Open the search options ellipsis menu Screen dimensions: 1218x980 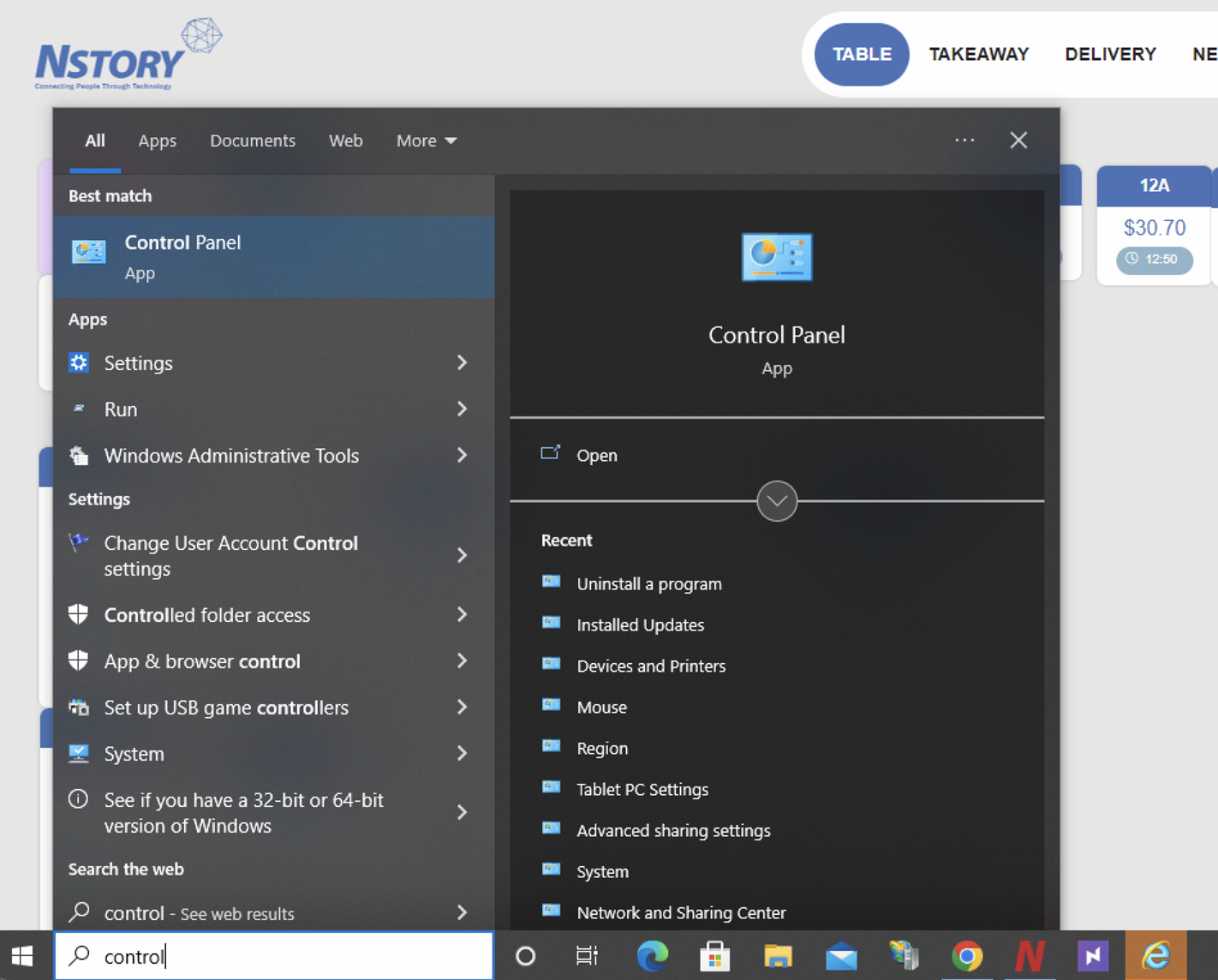pyautogui.click(x=964, y=140)
